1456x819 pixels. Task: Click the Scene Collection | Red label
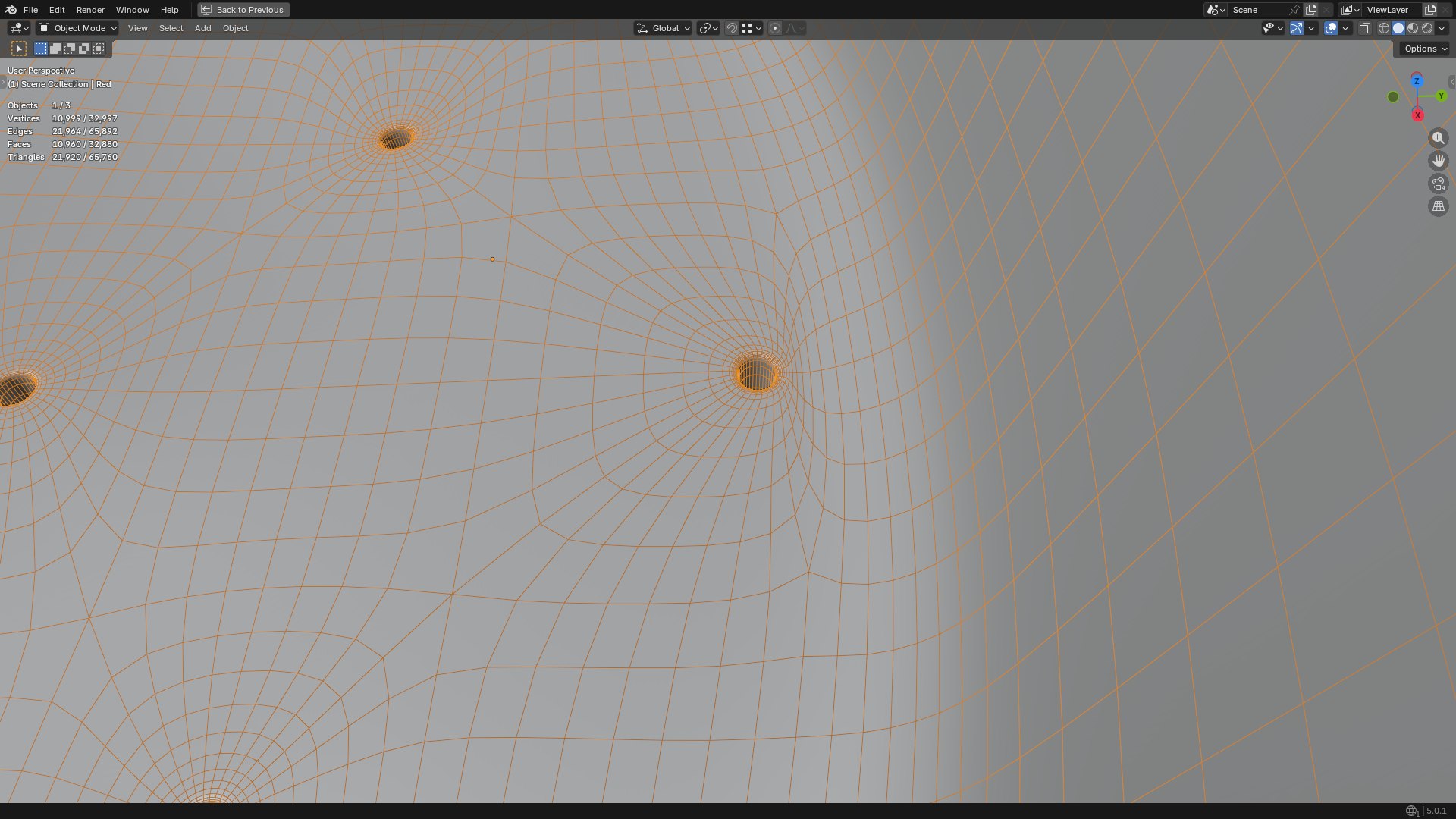pyautogui.click(x=59, y=84)
